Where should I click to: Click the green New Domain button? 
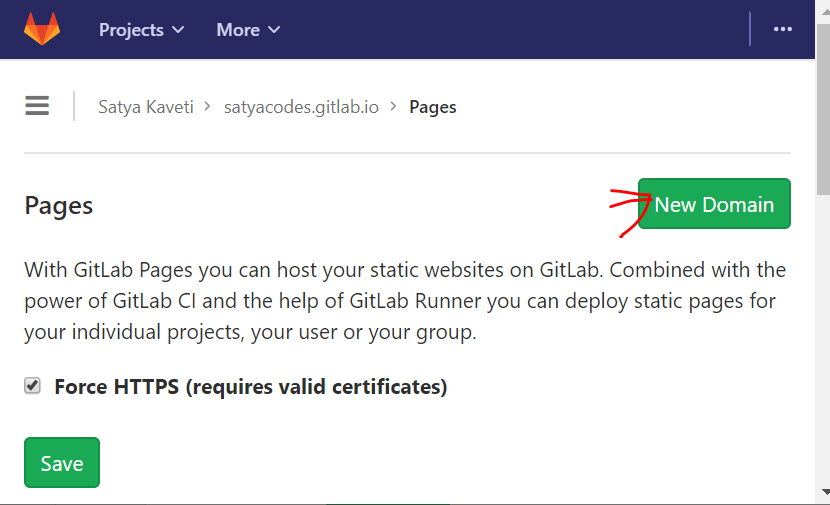(714, 204)
